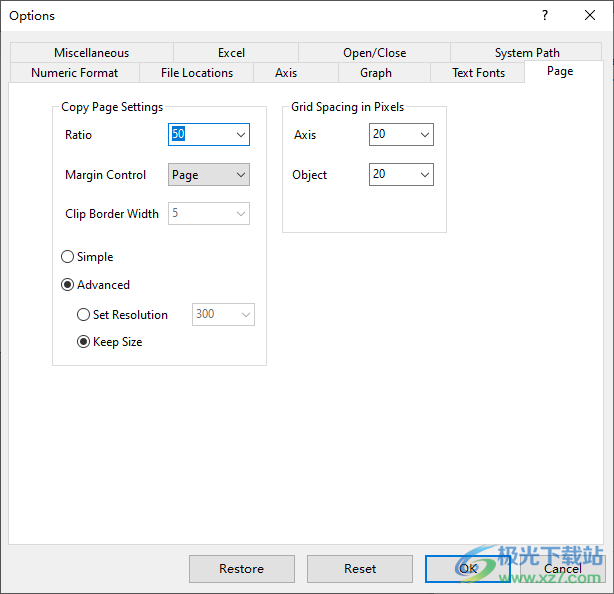Screen dimensions: 614x594
Task: Click the Clip Border Width label
Action: 112,214
